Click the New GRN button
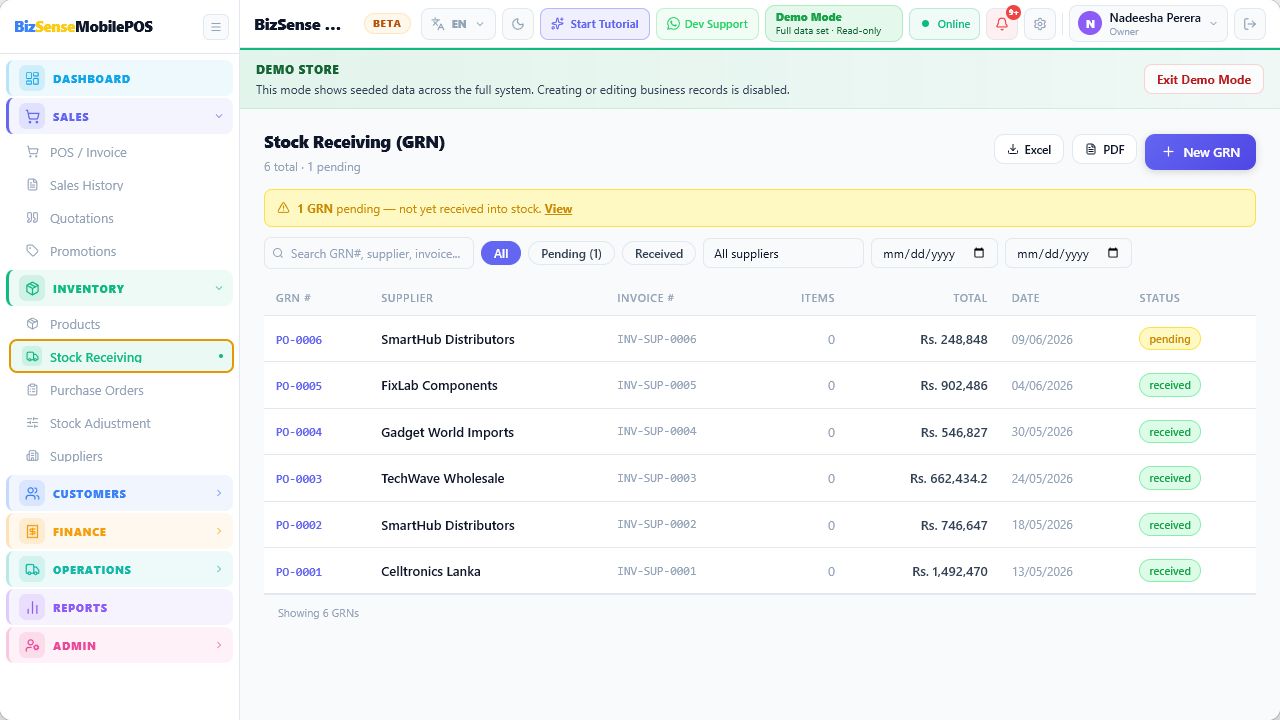 tap(1200, 152)
